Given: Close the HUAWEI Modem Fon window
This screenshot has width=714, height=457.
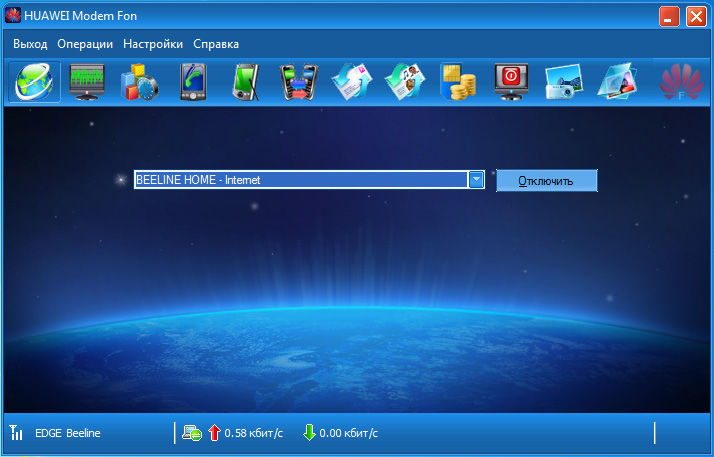Looking at the screenshot, I should tap(696, 17).
